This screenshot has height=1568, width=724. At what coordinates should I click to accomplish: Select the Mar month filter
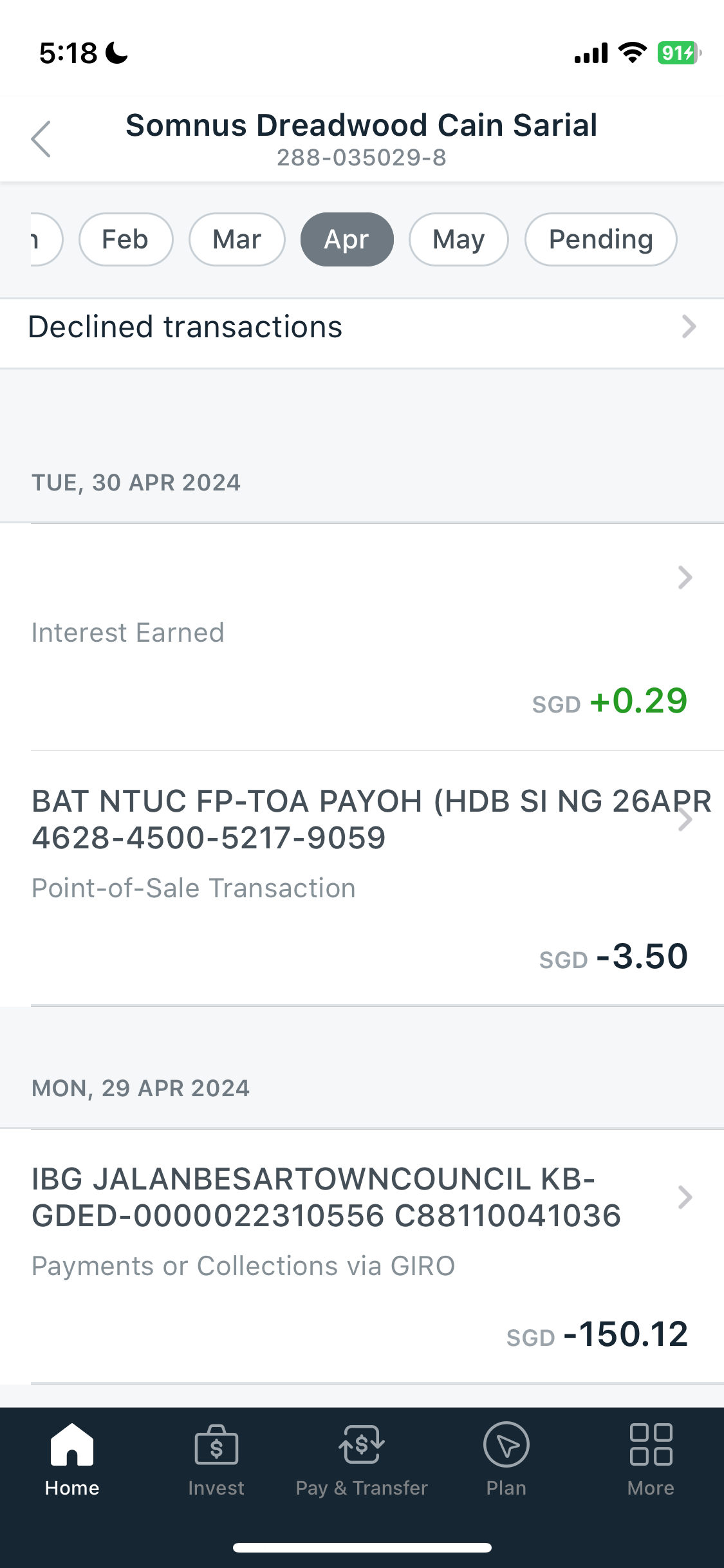tap(237, 239)
